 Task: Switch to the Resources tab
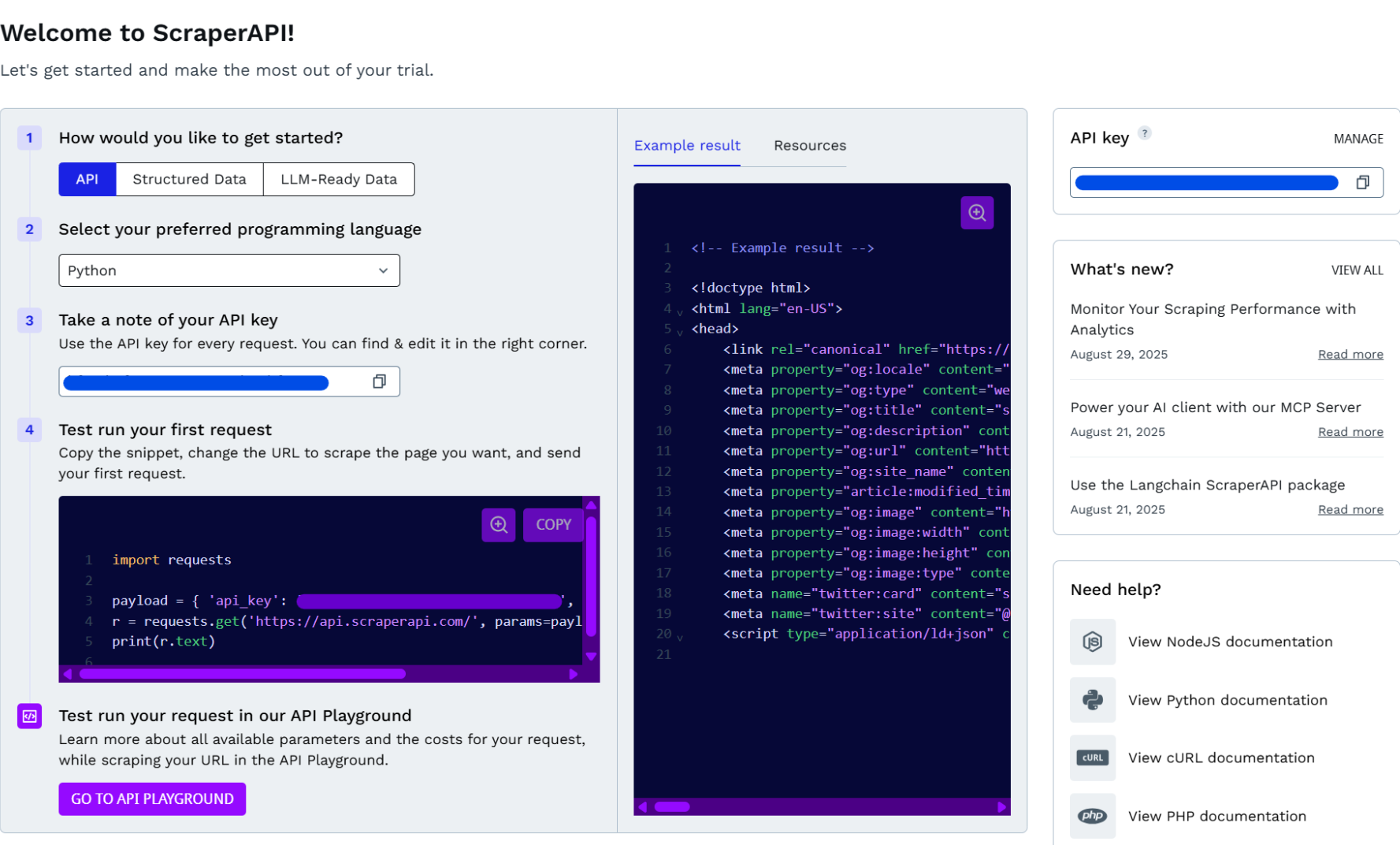pos(809,146)
